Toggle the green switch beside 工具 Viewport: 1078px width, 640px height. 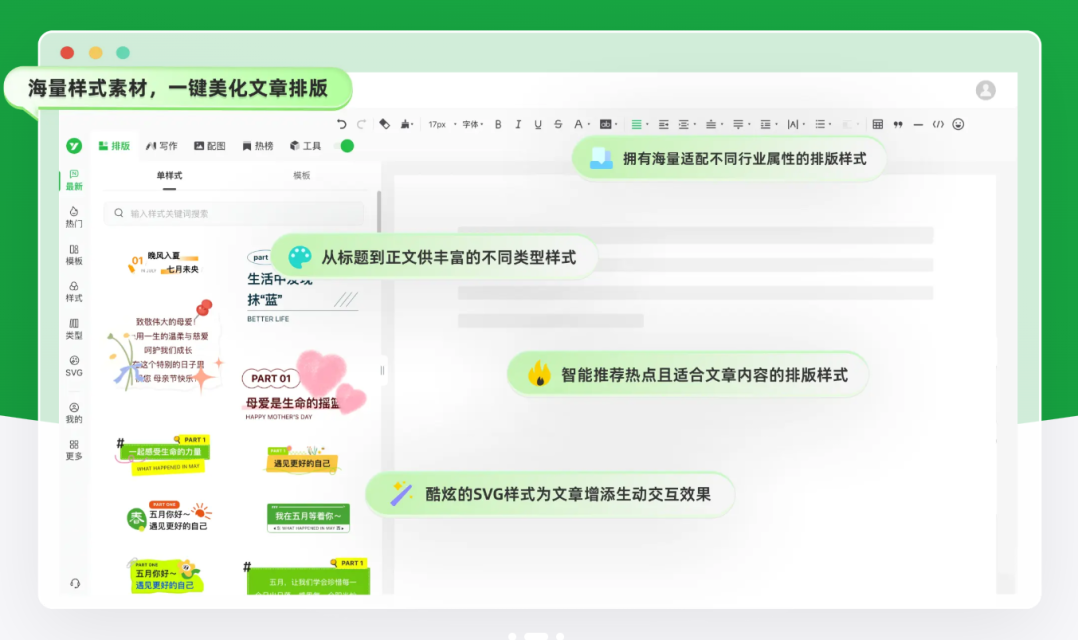point(346,146)
